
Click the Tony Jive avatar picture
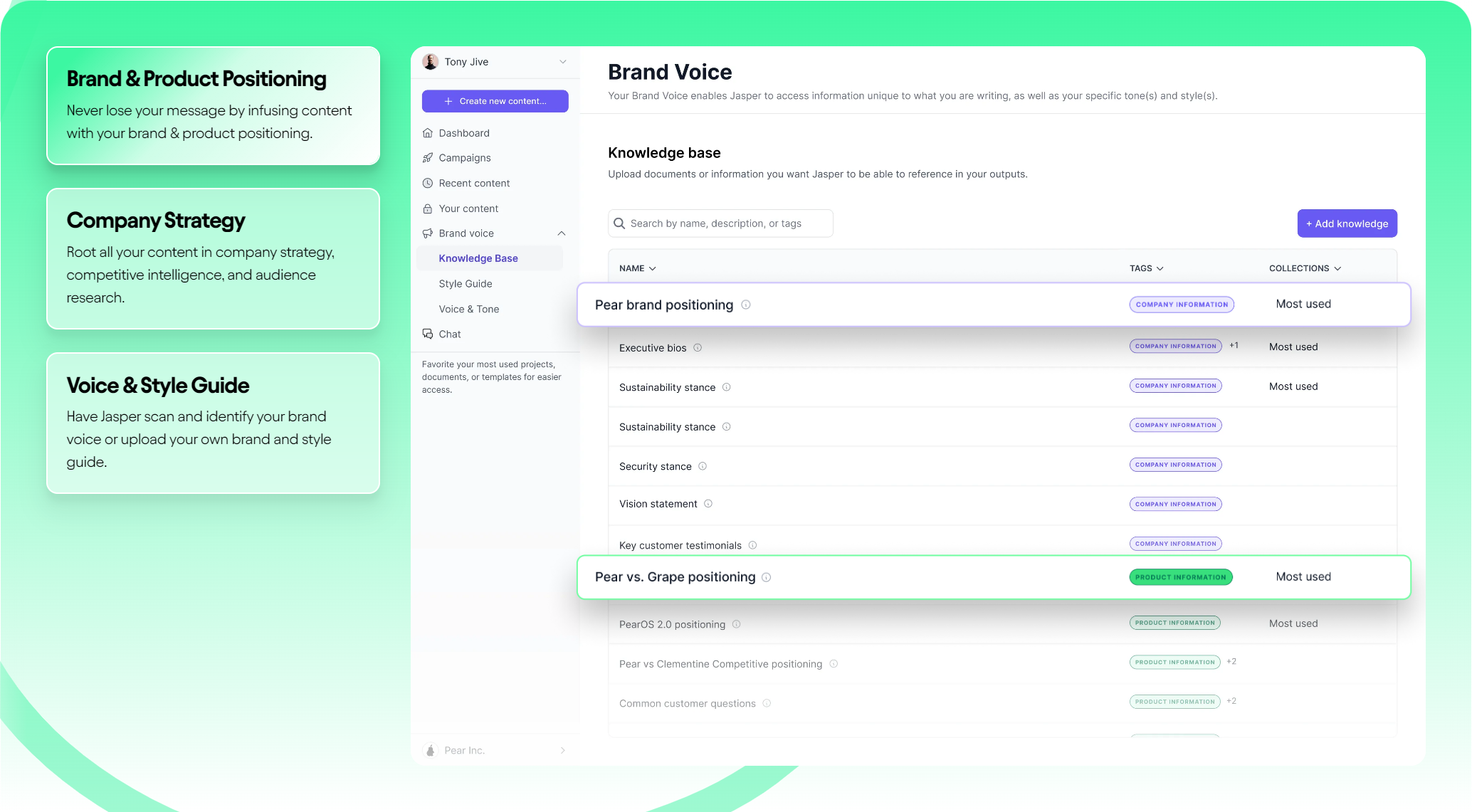pyautogui.click(x=431, y=62)
